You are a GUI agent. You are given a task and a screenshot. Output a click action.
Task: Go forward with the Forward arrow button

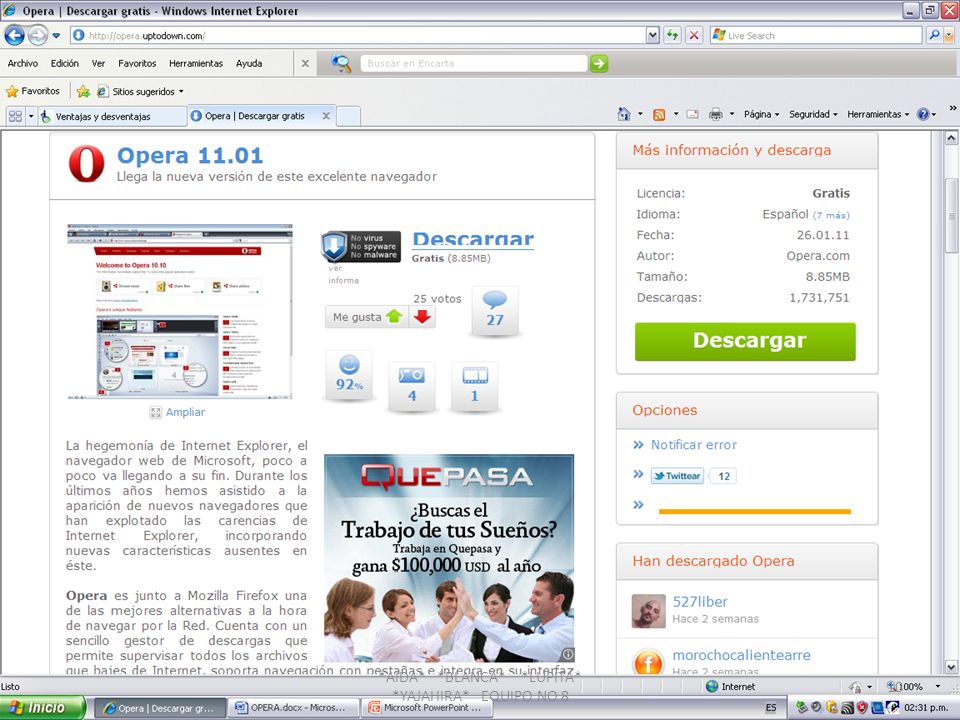(38, 36)
